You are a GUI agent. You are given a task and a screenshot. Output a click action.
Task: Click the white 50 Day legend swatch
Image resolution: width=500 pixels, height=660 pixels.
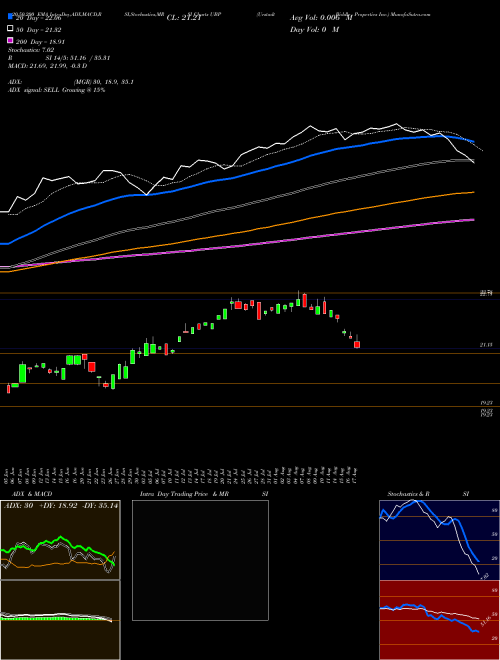10,29
